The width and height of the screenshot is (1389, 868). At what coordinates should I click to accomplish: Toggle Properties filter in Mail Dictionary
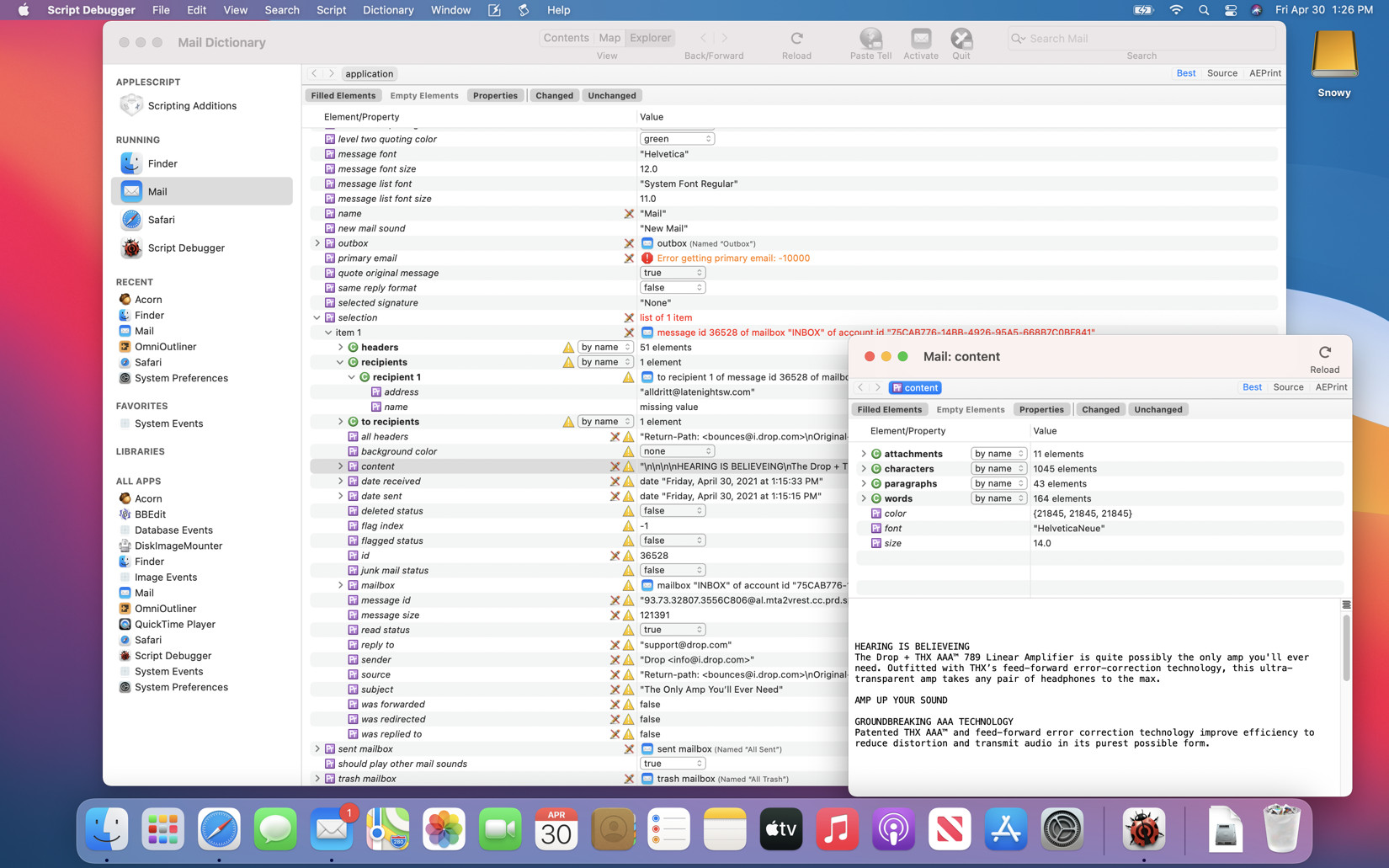[495, 95]
